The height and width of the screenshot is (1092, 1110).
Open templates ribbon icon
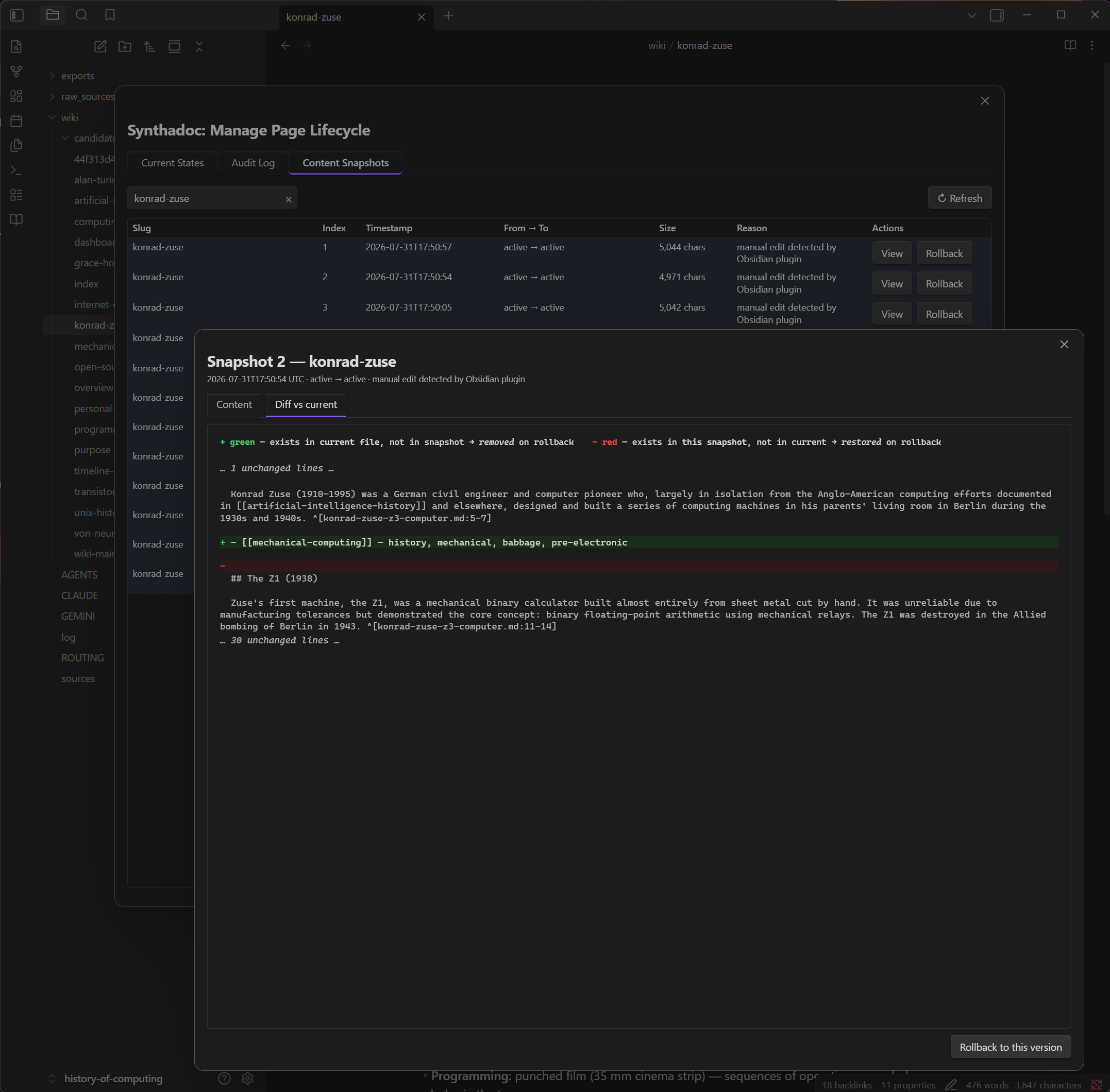tap(16, 145)
